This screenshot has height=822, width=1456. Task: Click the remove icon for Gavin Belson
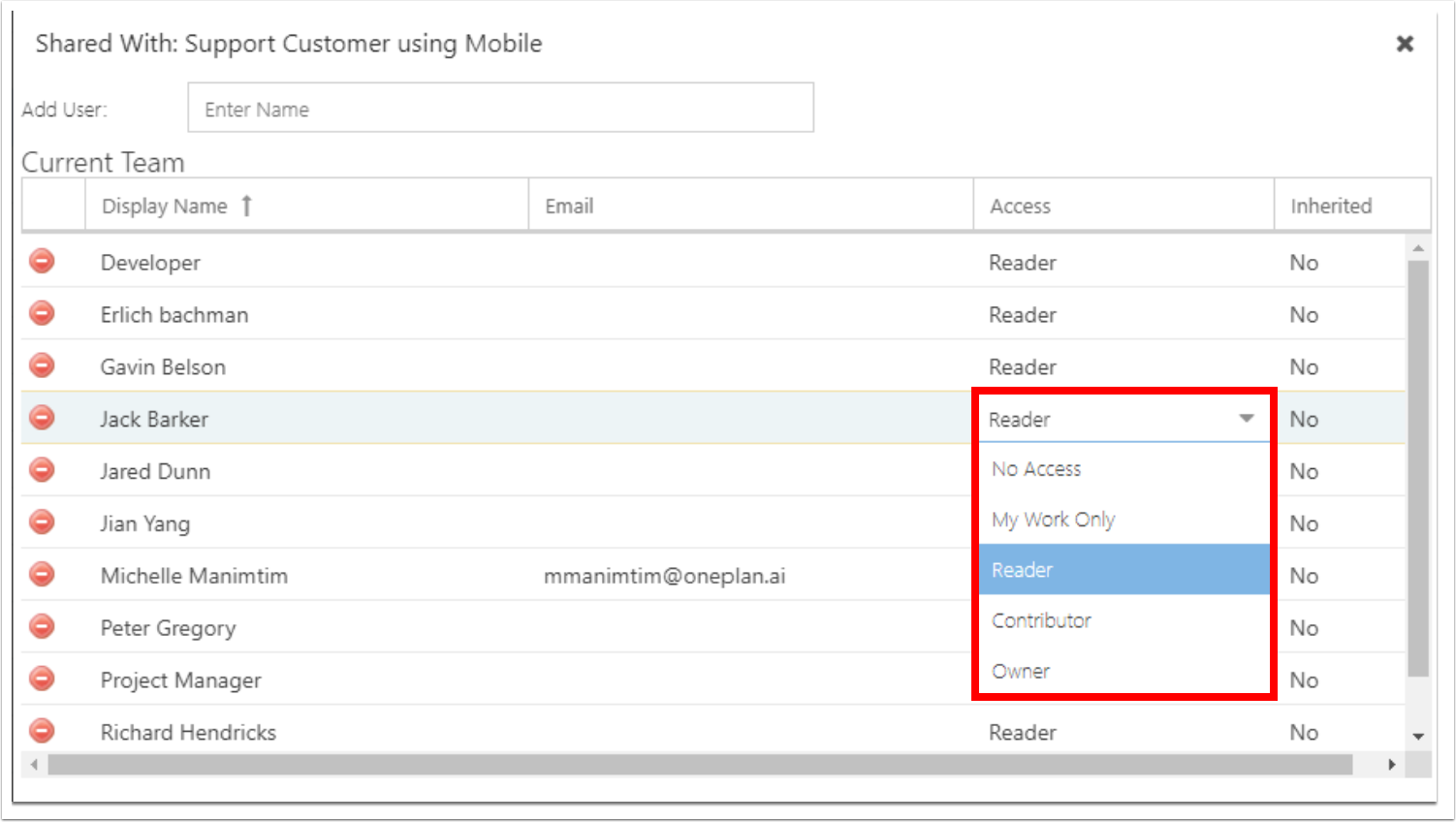click(x=42, y=366)
